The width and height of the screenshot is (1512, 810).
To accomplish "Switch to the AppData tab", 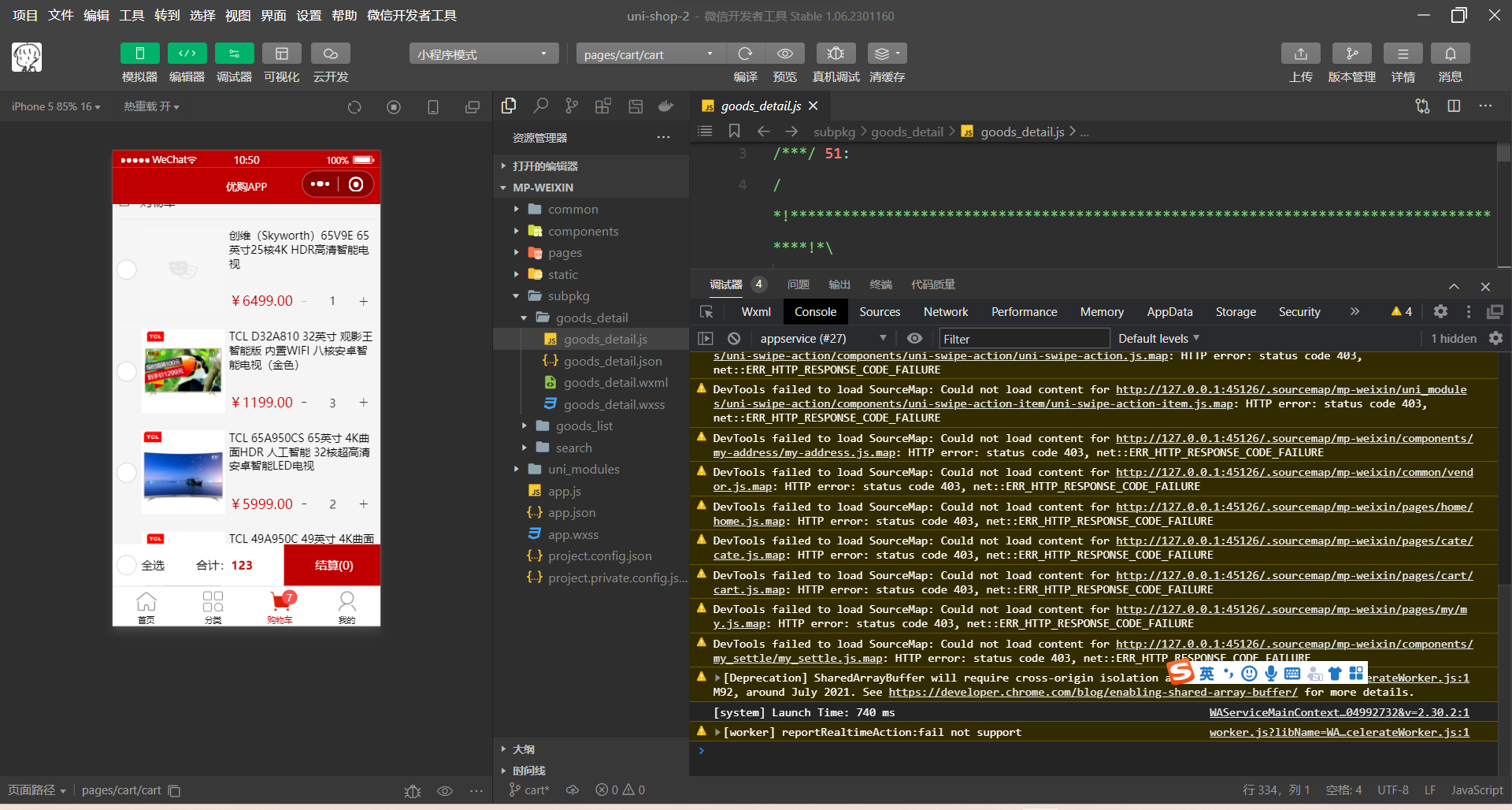I will (1169, 312).
